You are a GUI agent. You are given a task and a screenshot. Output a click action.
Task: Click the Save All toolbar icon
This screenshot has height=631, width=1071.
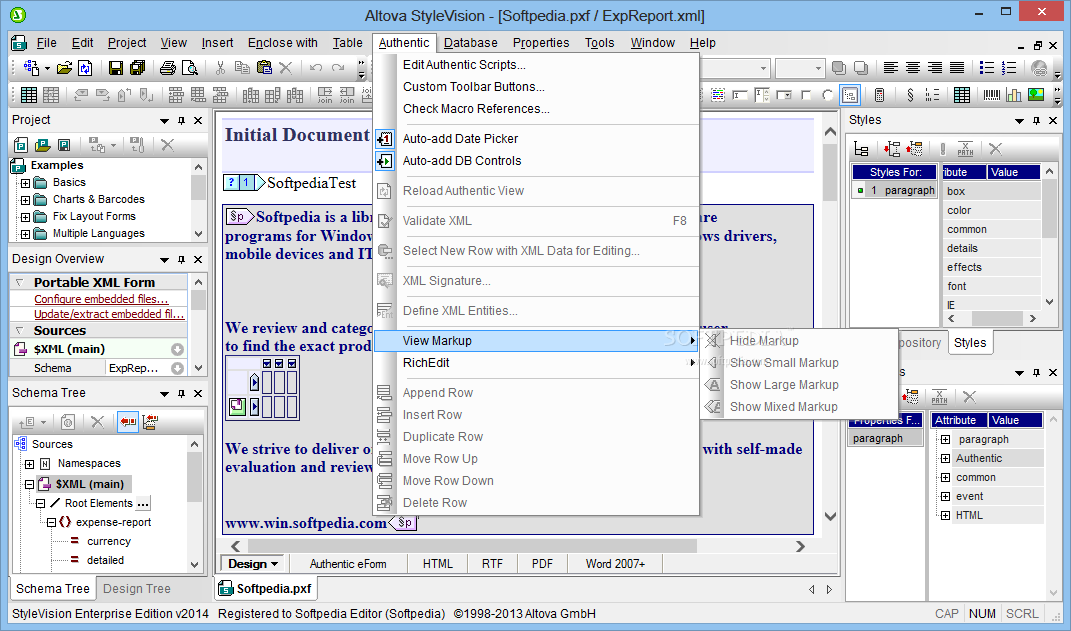pos(137,68)
